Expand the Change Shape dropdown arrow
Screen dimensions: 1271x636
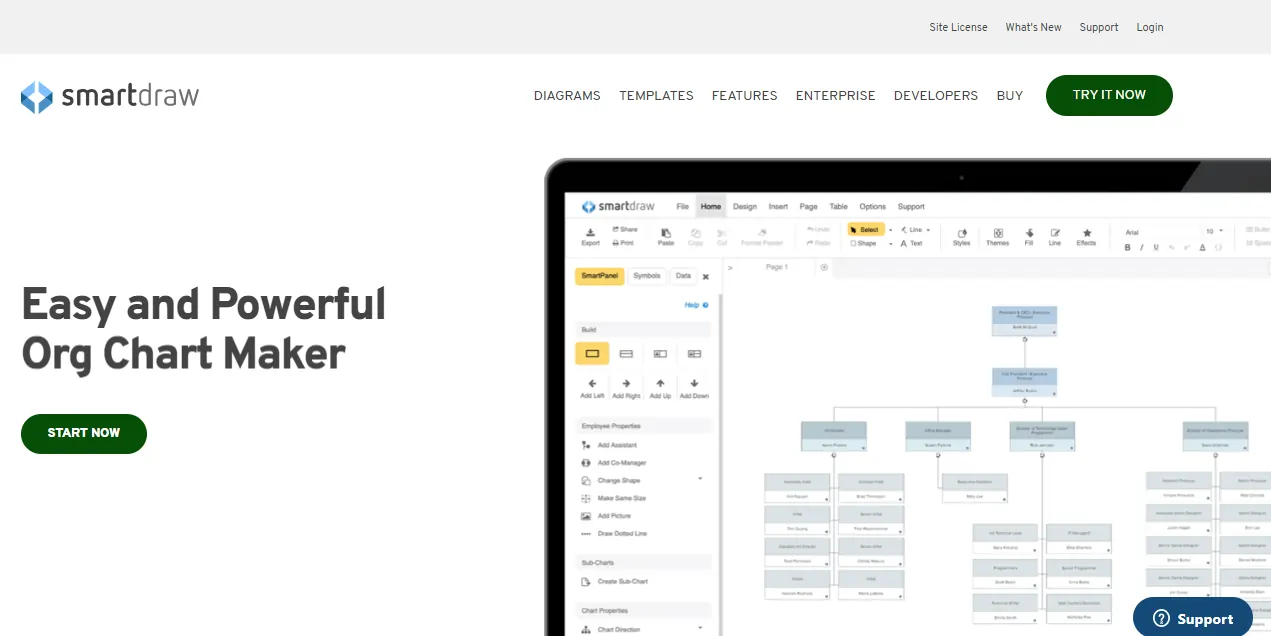[700, 479]
